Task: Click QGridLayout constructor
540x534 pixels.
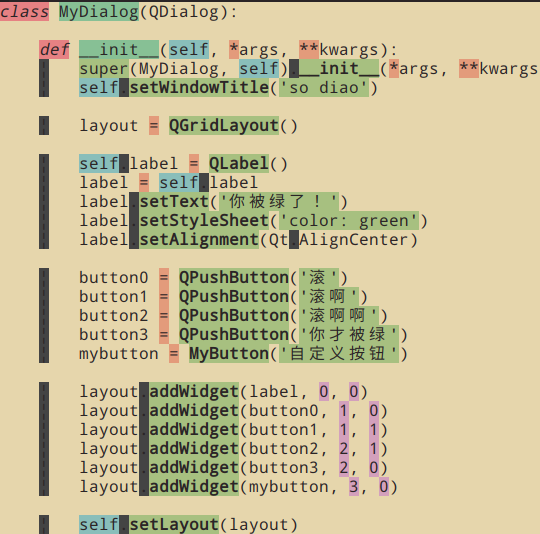Action: [x=224, y=125]
